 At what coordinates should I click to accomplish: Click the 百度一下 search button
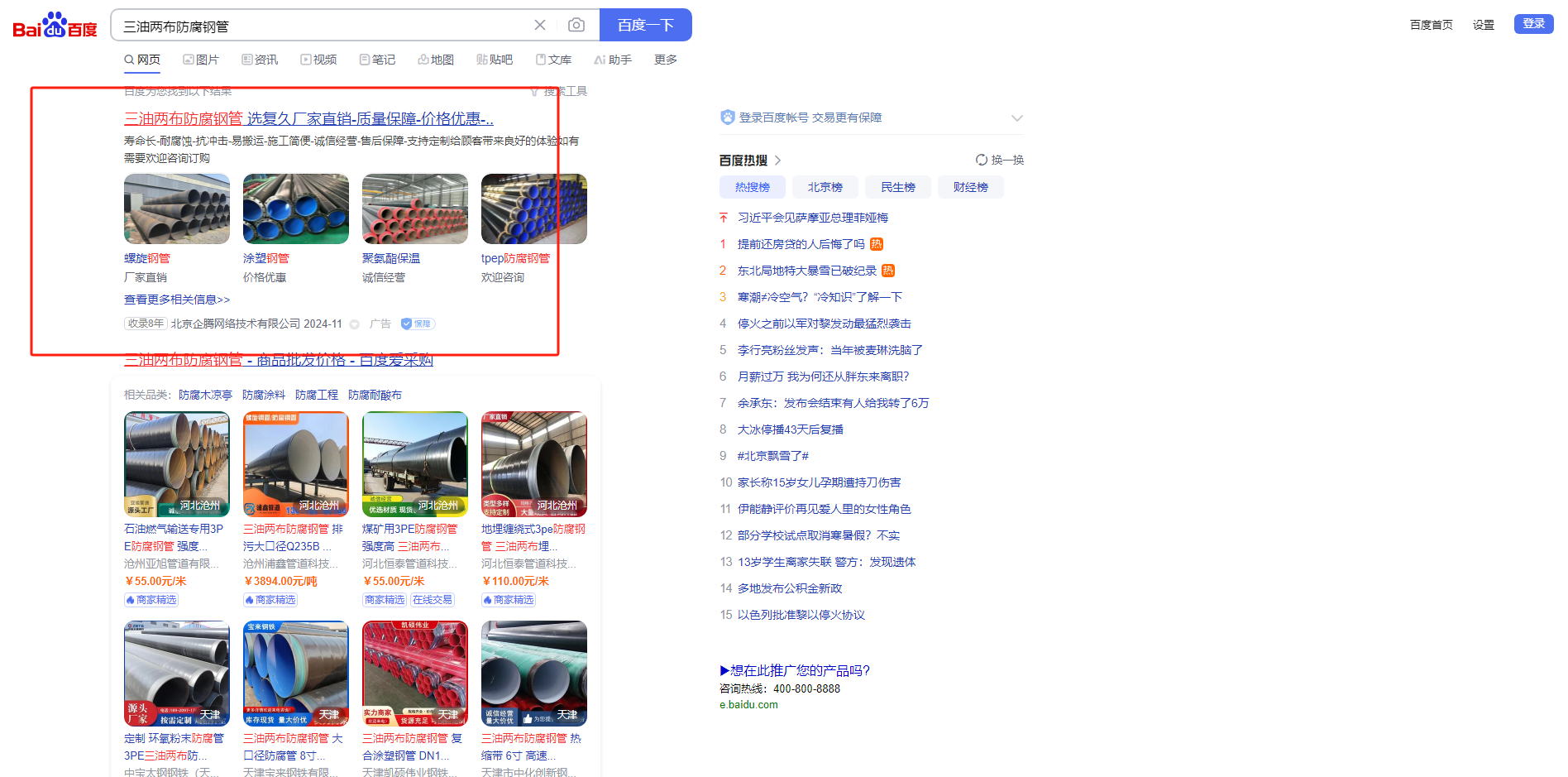pyautogui.click(x=646, y=25)
